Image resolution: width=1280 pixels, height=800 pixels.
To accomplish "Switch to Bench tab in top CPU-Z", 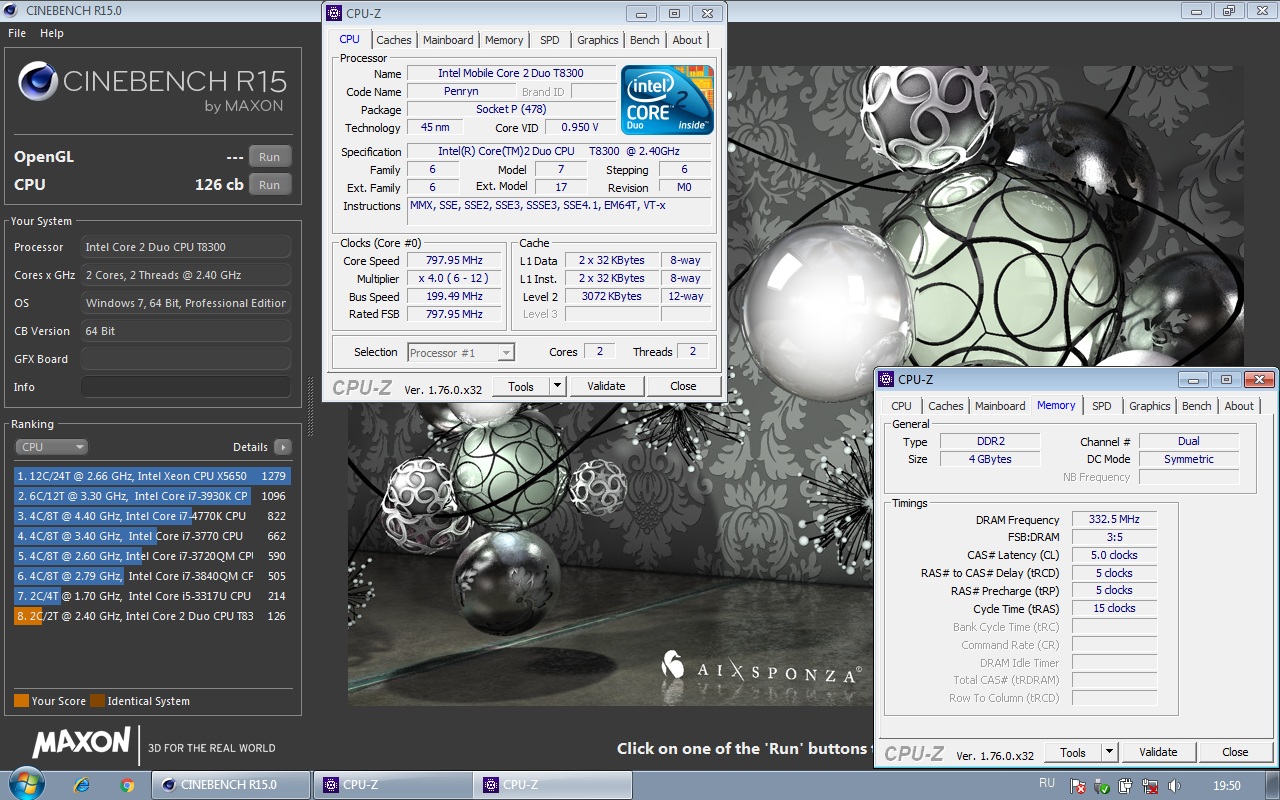I will pyautogui.click(x=645, y=40).
